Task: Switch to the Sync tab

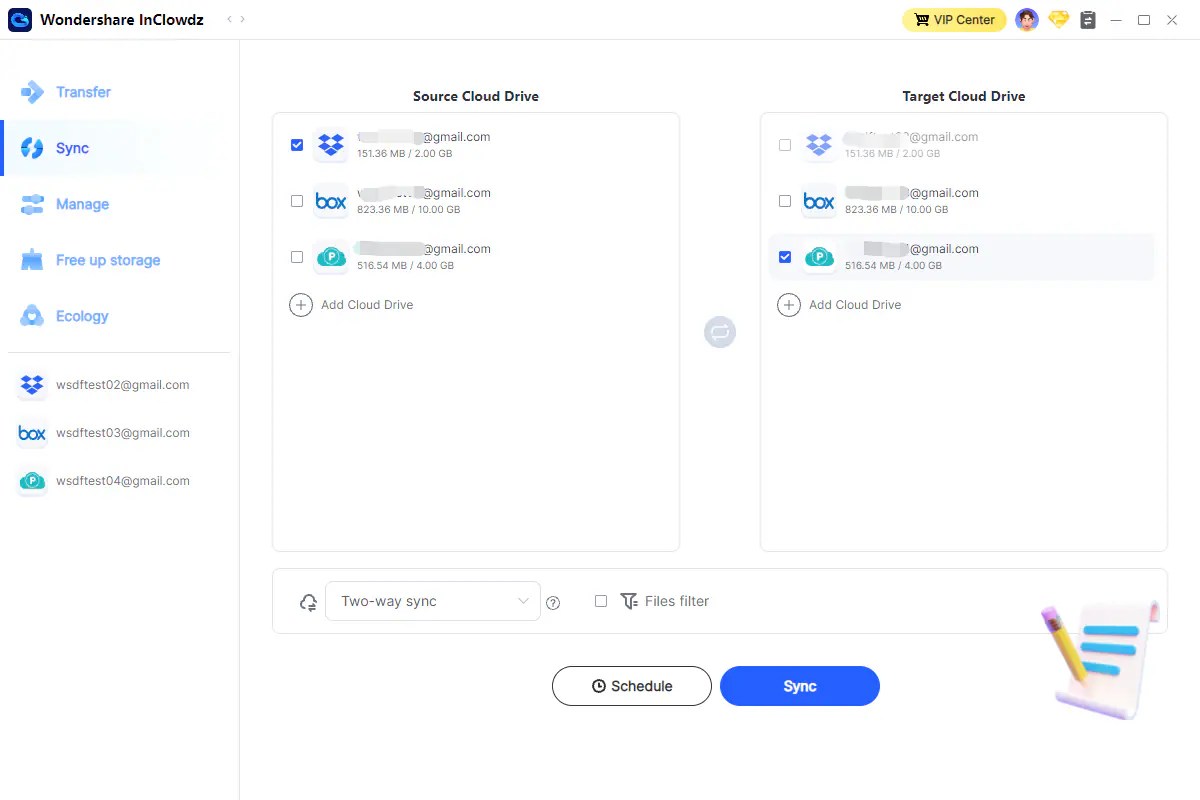Action: [72, 148]
